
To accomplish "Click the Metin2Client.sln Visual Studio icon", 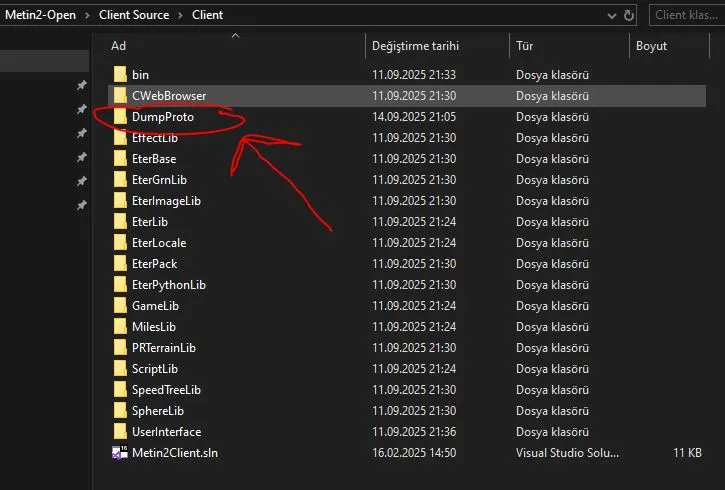I will pyautogui.click(x=120, y=453).
